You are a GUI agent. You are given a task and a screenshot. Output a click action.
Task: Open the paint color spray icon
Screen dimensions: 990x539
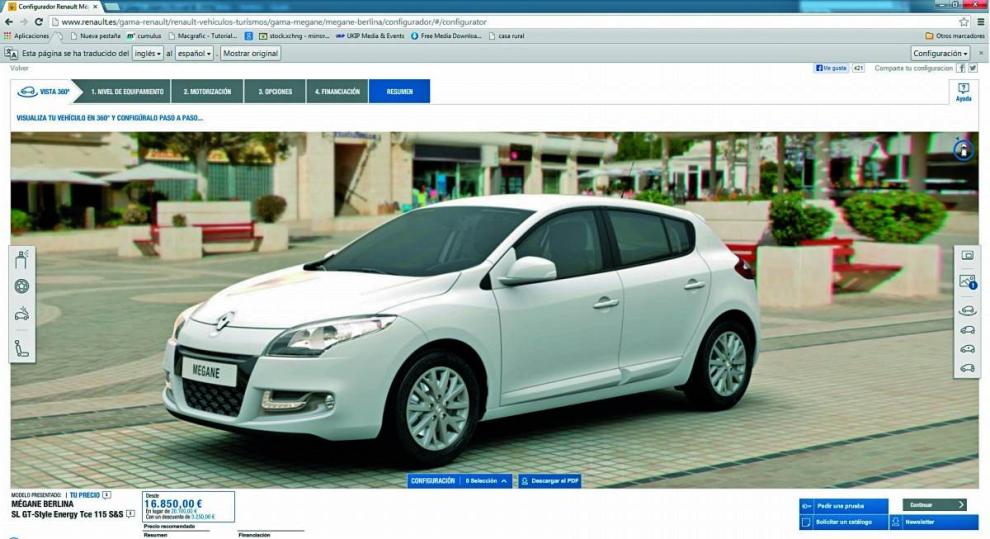[21, 259]
